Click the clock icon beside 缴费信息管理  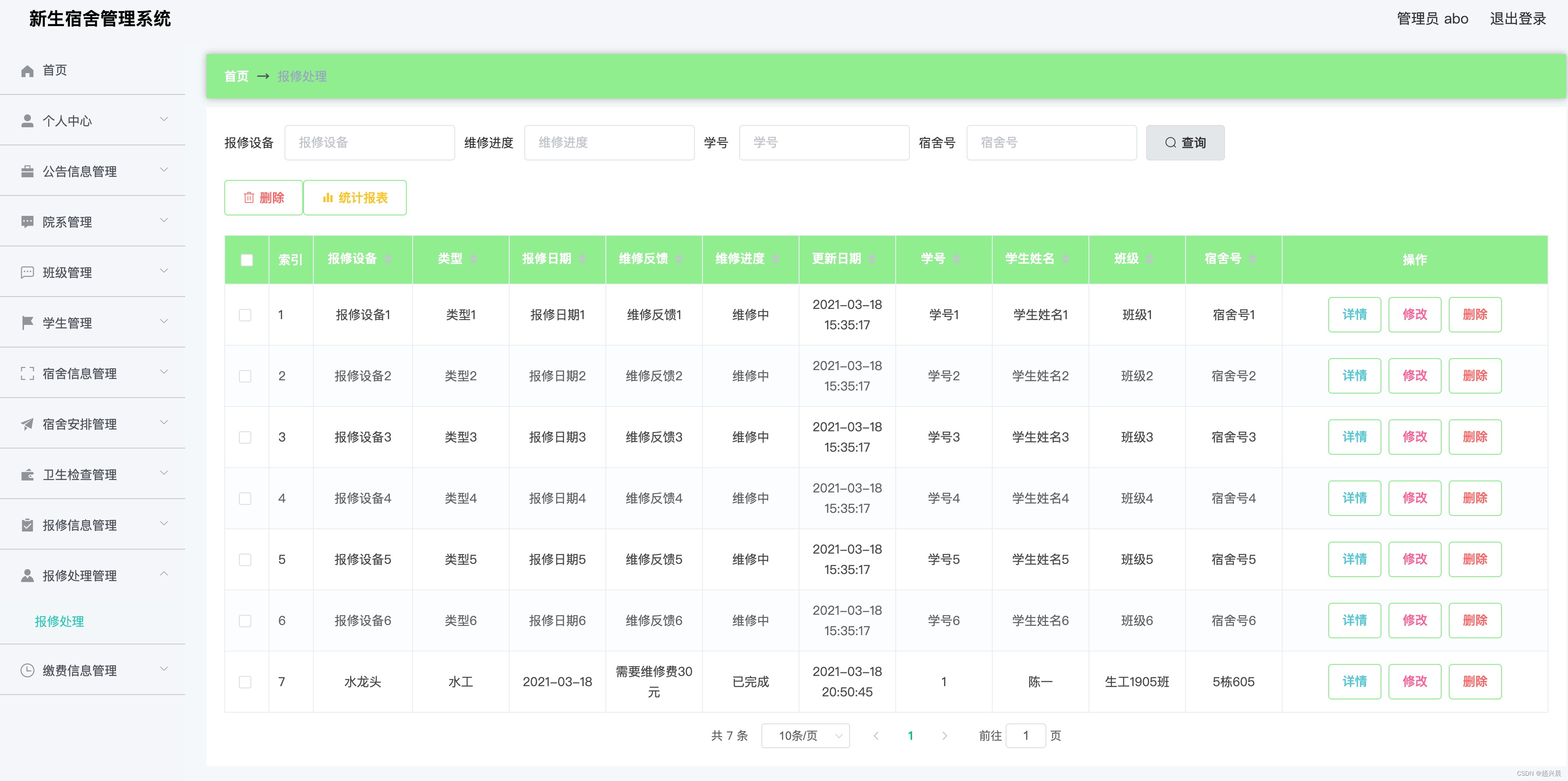coord(27,671)
